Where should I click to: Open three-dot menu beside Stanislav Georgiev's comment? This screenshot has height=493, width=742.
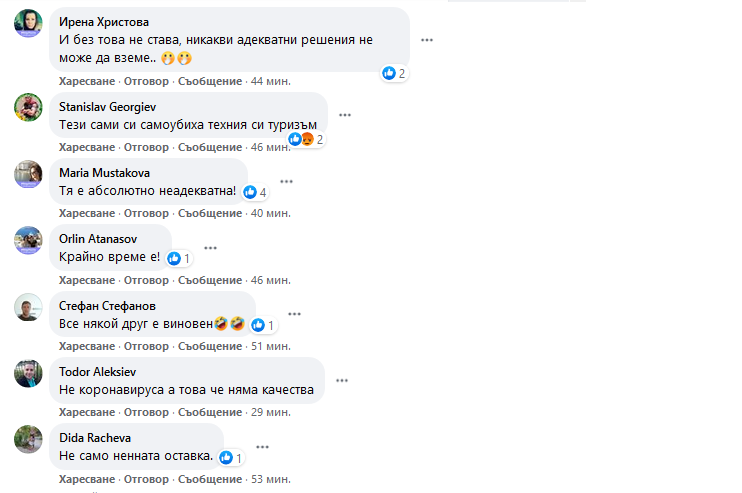(x=345, y=115)
